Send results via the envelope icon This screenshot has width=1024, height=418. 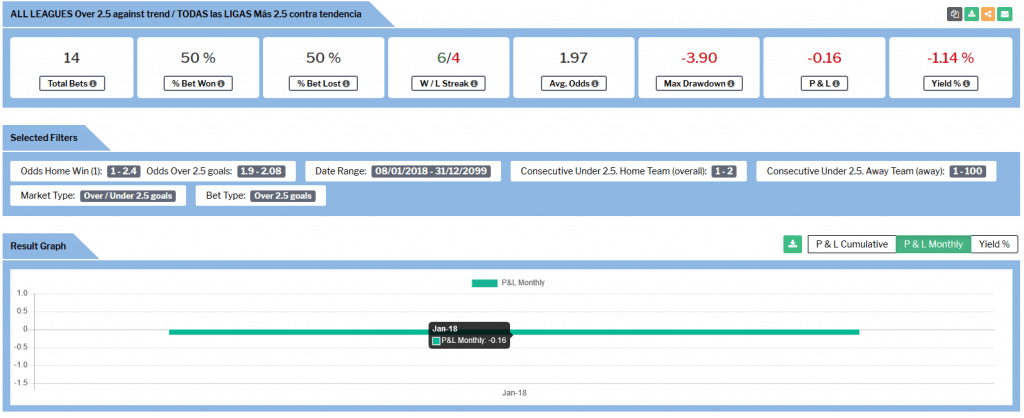pyautogui.click(x=1004, y=14)
